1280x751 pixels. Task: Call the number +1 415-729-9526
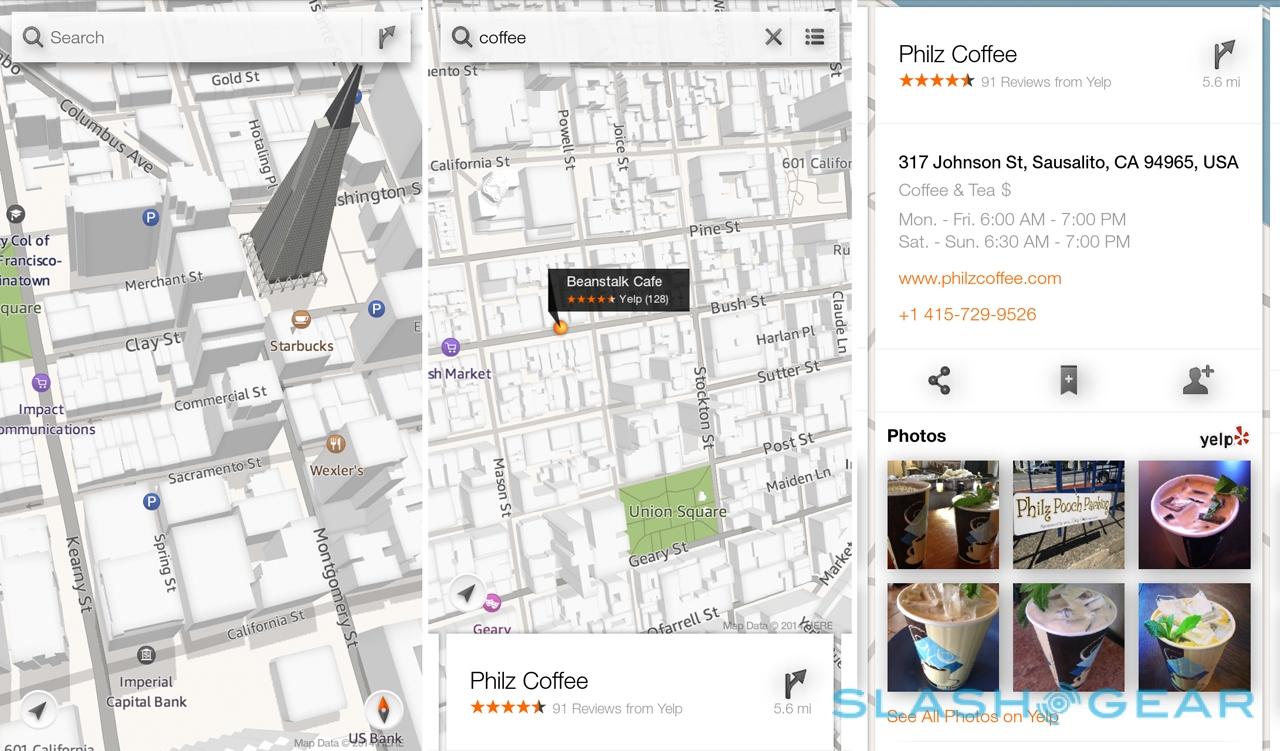(967, 314)
